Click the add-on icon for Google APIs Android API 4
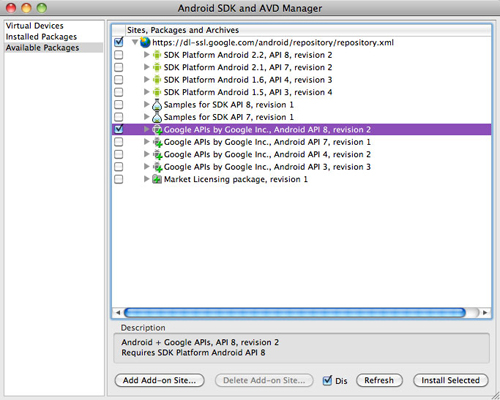Screen dimensions: 500x400 [157, 155]
